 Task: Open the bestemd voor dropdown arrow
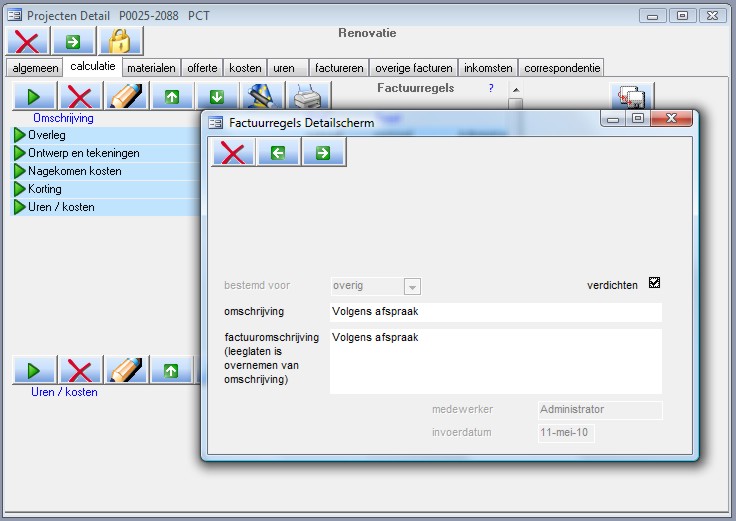(412, 286)
